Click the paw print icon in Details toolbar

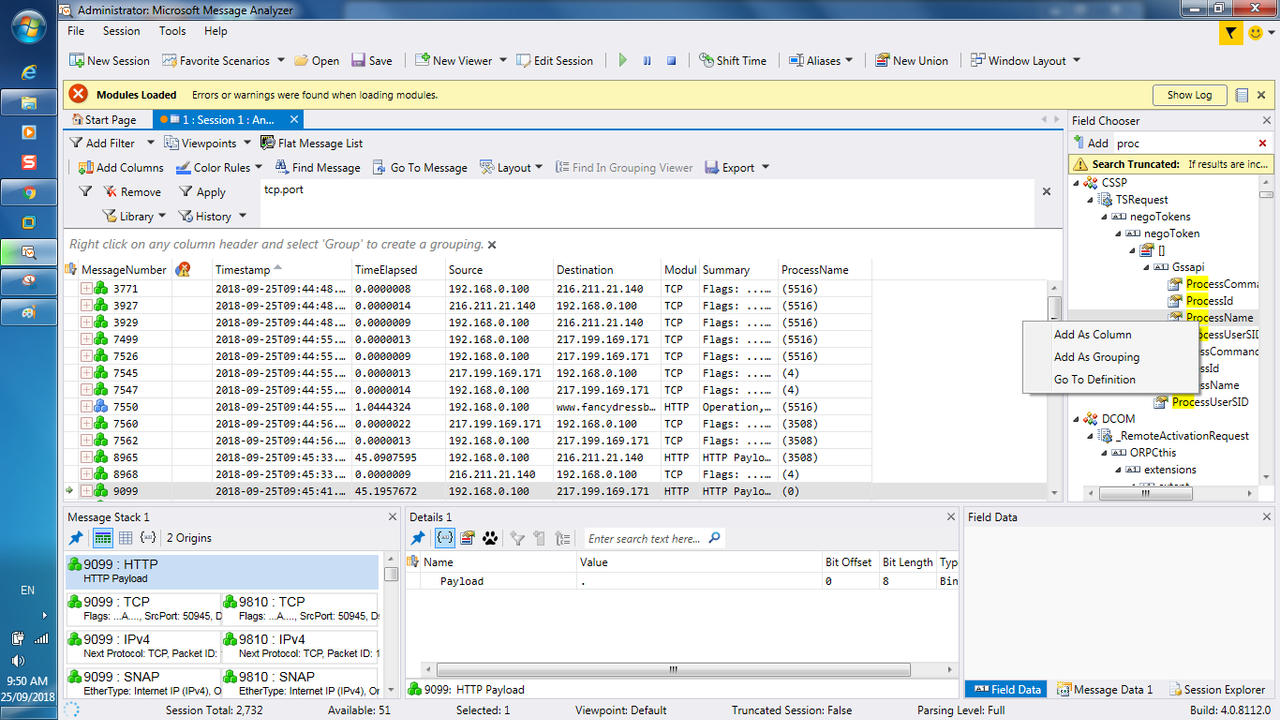click(490, 538)
